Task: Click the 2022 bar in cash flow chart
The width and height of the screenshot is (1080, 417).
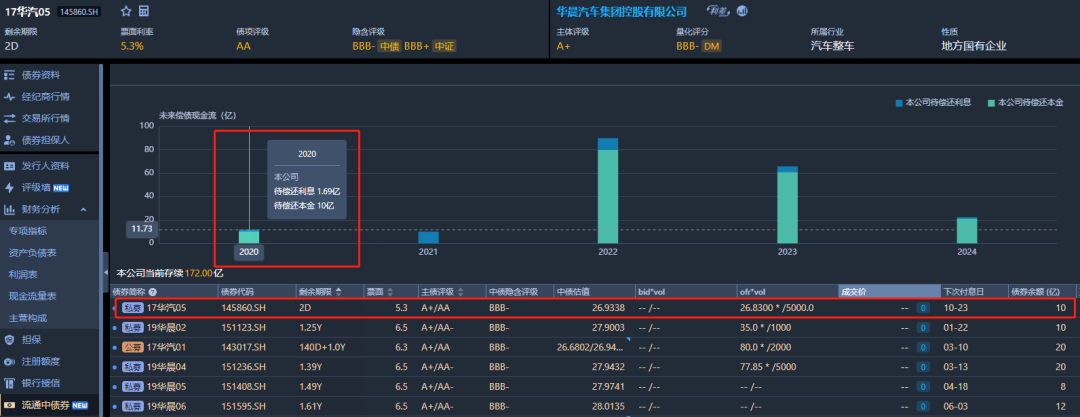Action: [607, 195]
